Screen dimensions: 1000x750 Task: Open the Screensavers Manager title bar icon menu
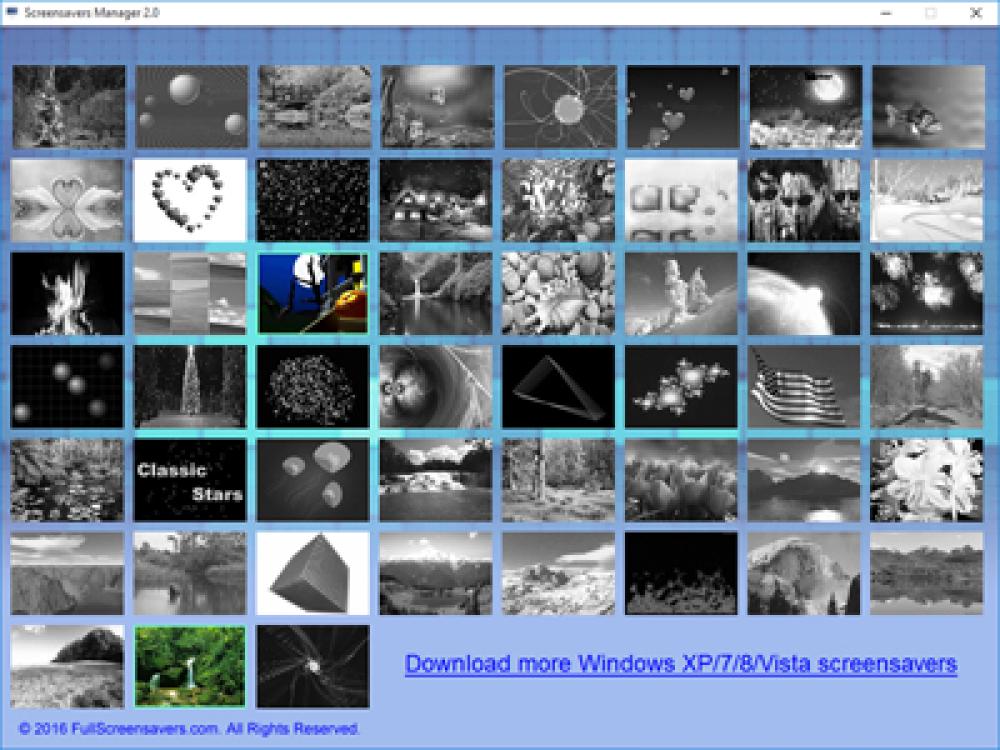tap(14, 15)
